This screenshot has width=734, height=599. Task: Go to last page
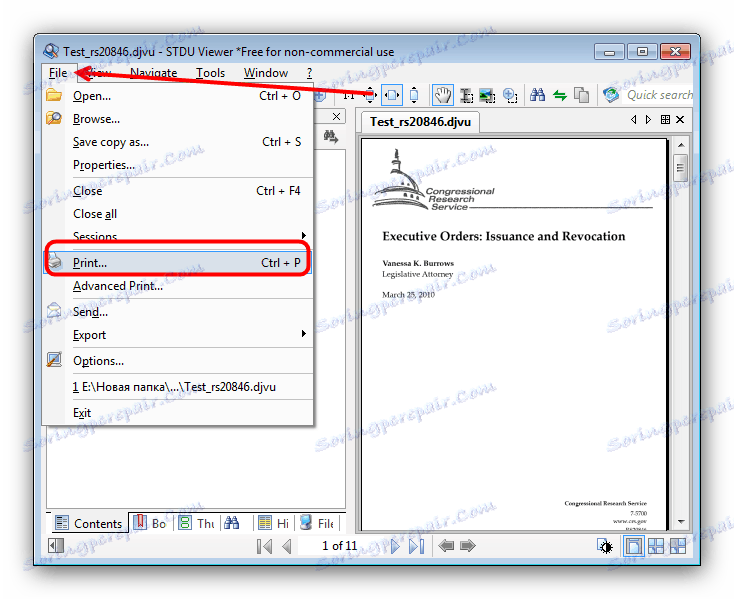(417, 546)
